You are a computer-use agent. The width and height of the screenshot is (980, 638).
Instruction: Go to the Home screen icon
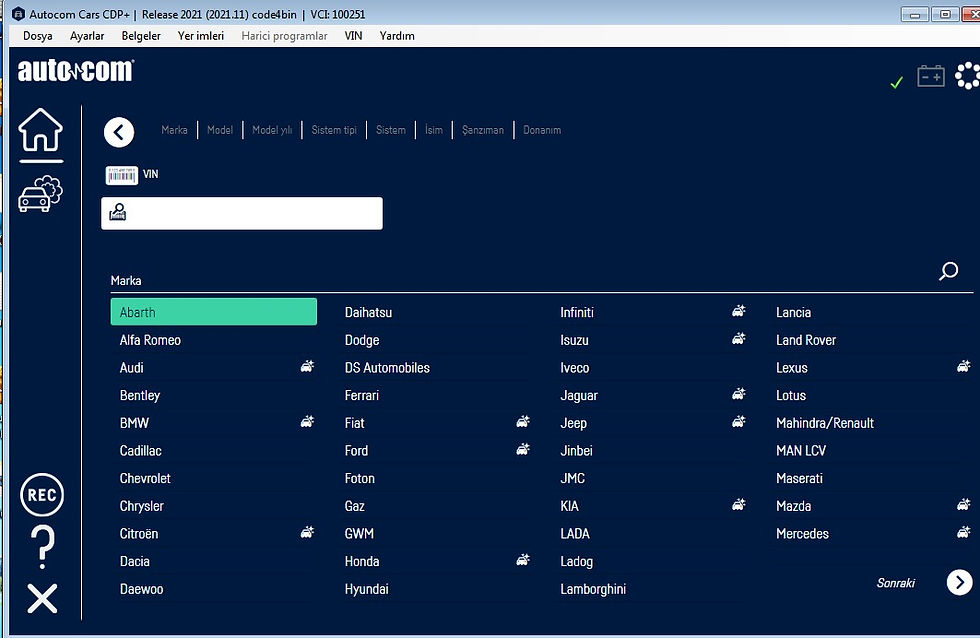click(x=41, y=130)
